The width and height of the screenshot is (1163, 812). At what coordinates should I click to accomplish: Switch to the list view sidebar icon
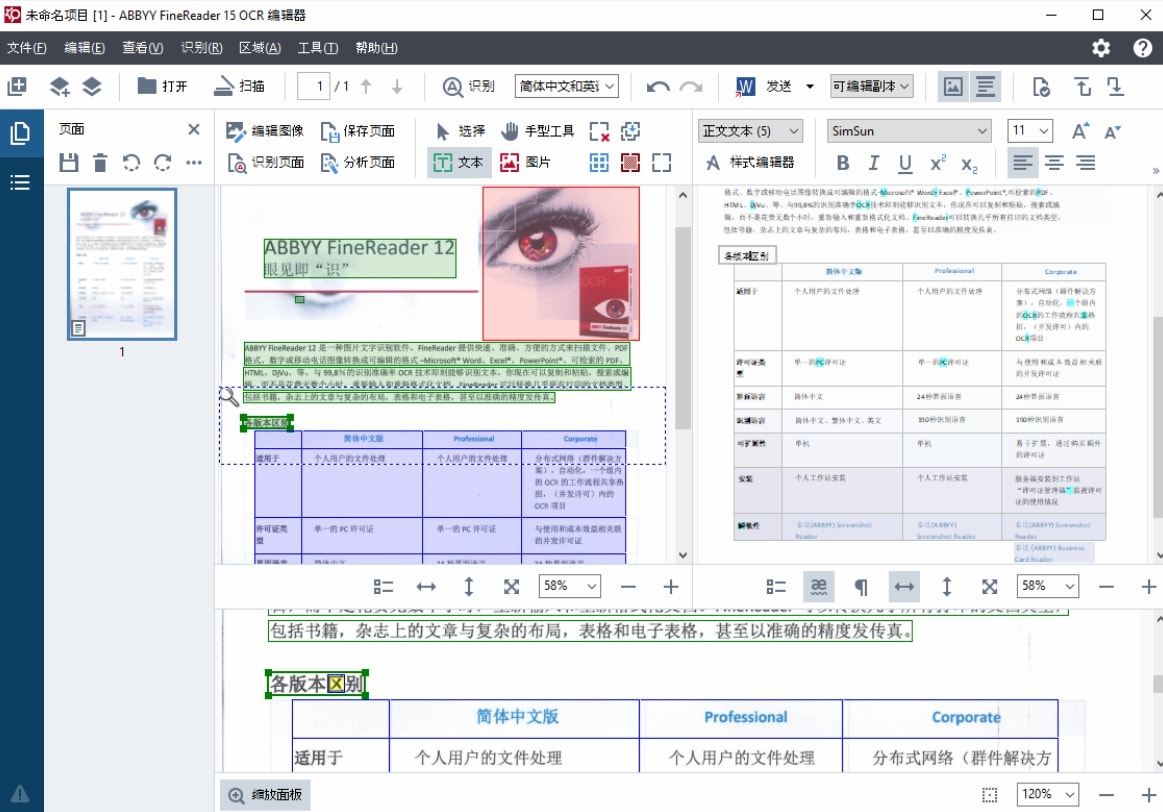click(20, 182)
